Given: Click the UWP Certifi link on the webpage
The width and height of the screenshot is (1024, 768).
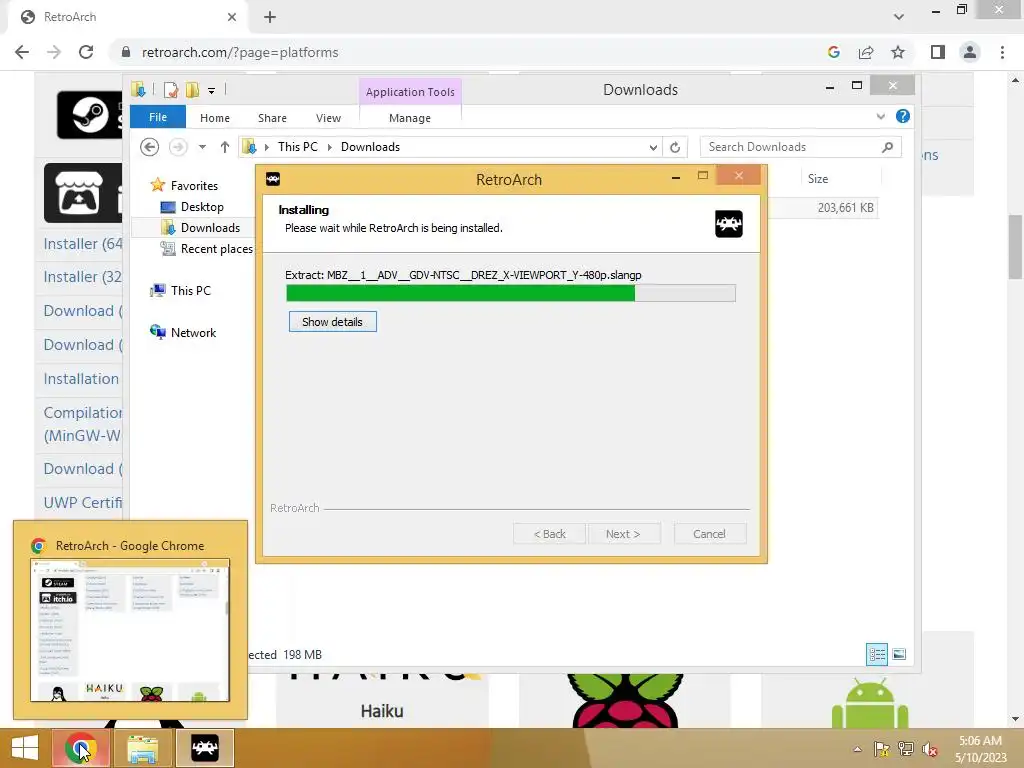Looking at the screenshot, I should [83, 502].
